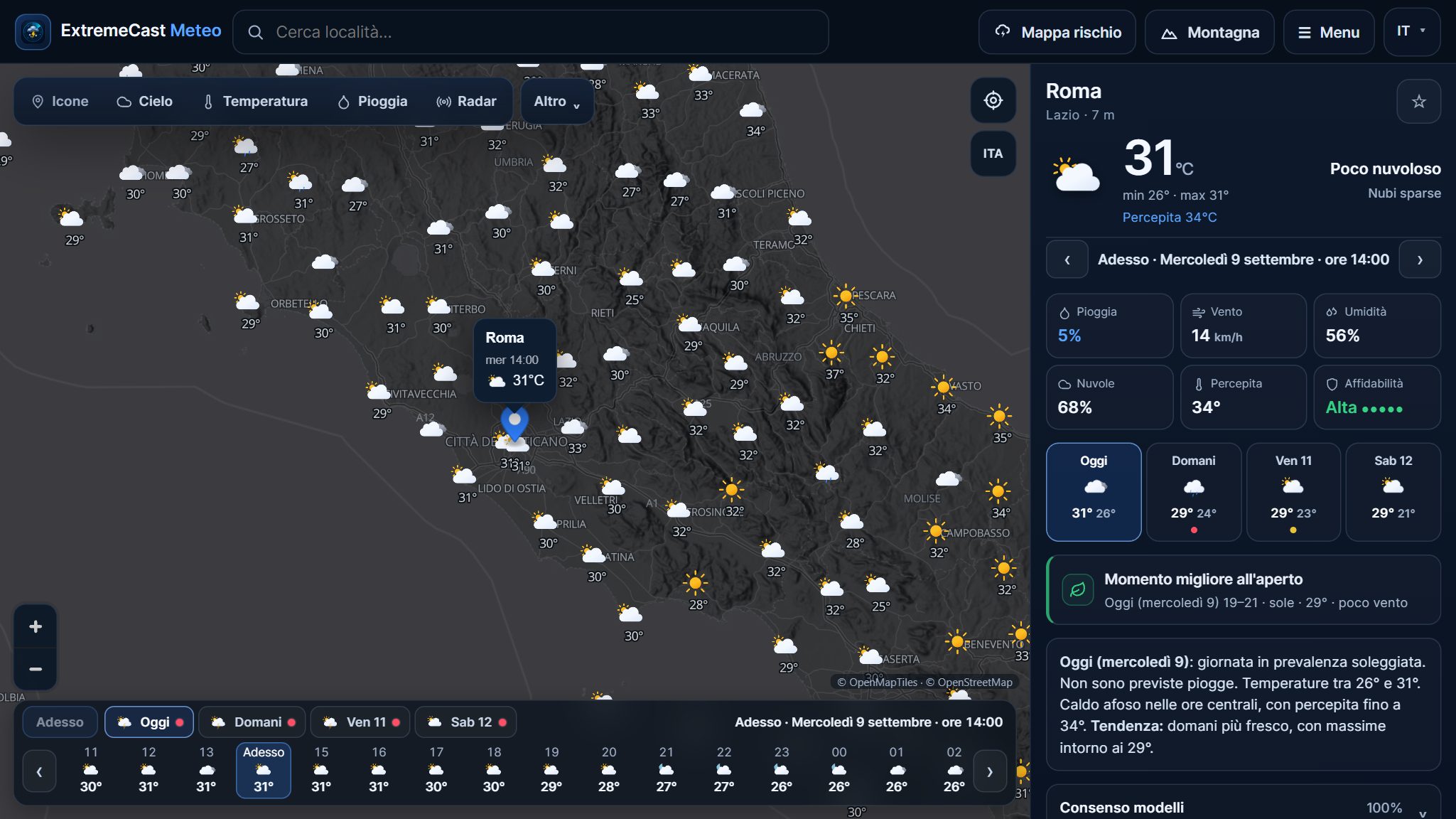Click the sun icon at Vasto
The image size is (1456, 819).
[x=943, y=387]
